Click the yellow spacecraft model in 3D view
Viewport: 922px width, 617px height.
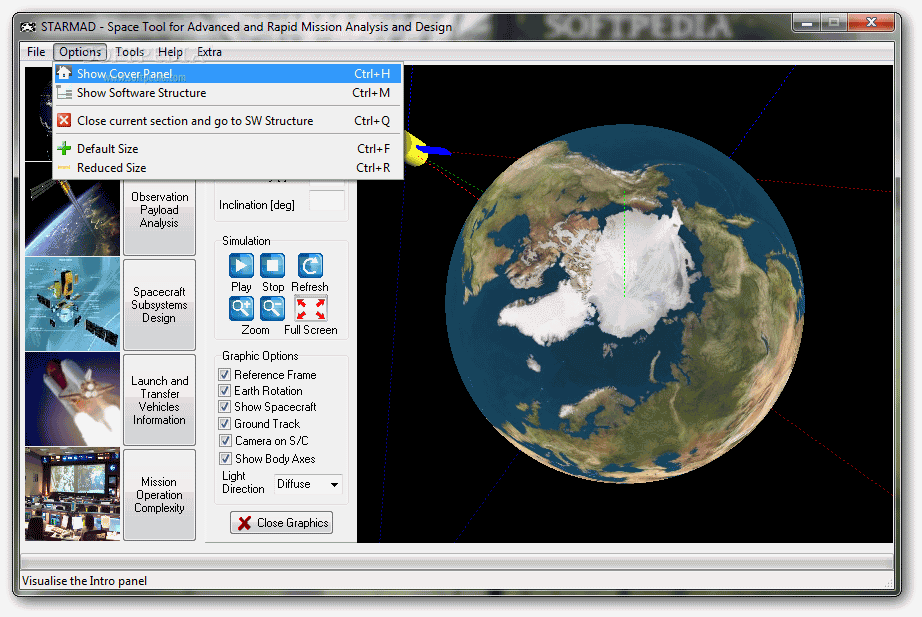click(x=417, y=149)
